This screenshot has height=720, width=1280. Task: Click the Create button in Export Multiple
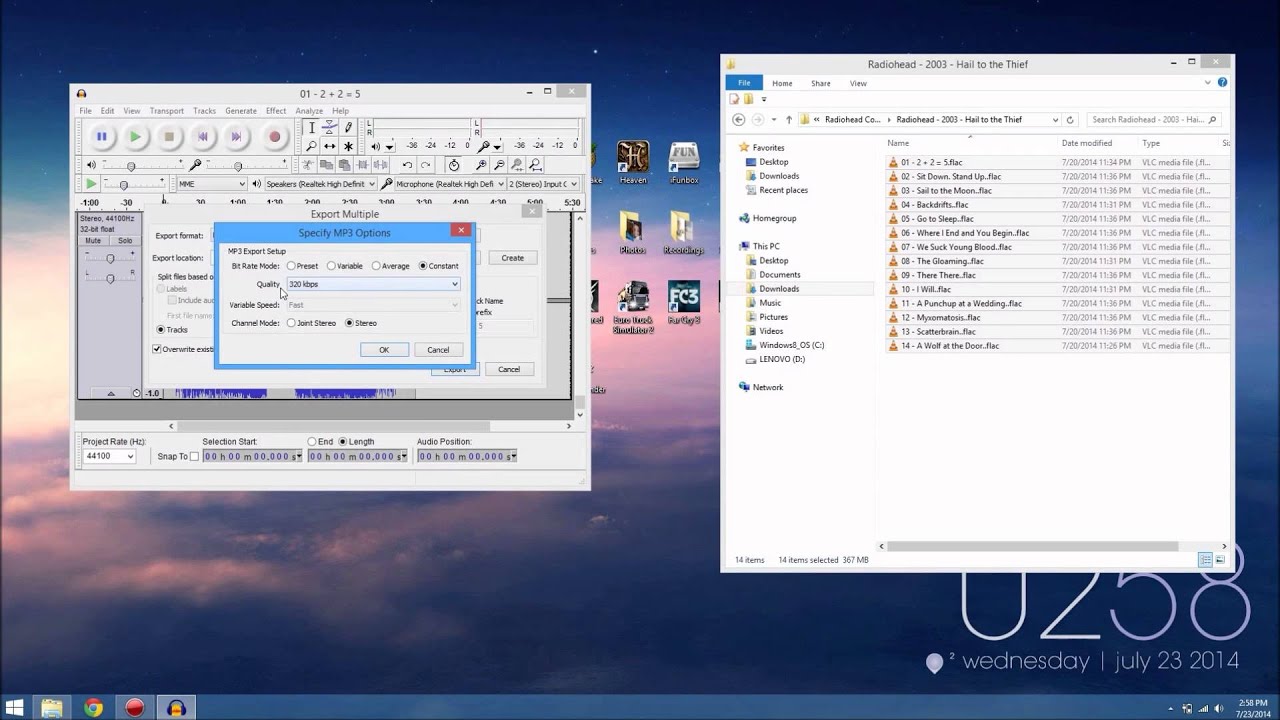pos(512,258)
